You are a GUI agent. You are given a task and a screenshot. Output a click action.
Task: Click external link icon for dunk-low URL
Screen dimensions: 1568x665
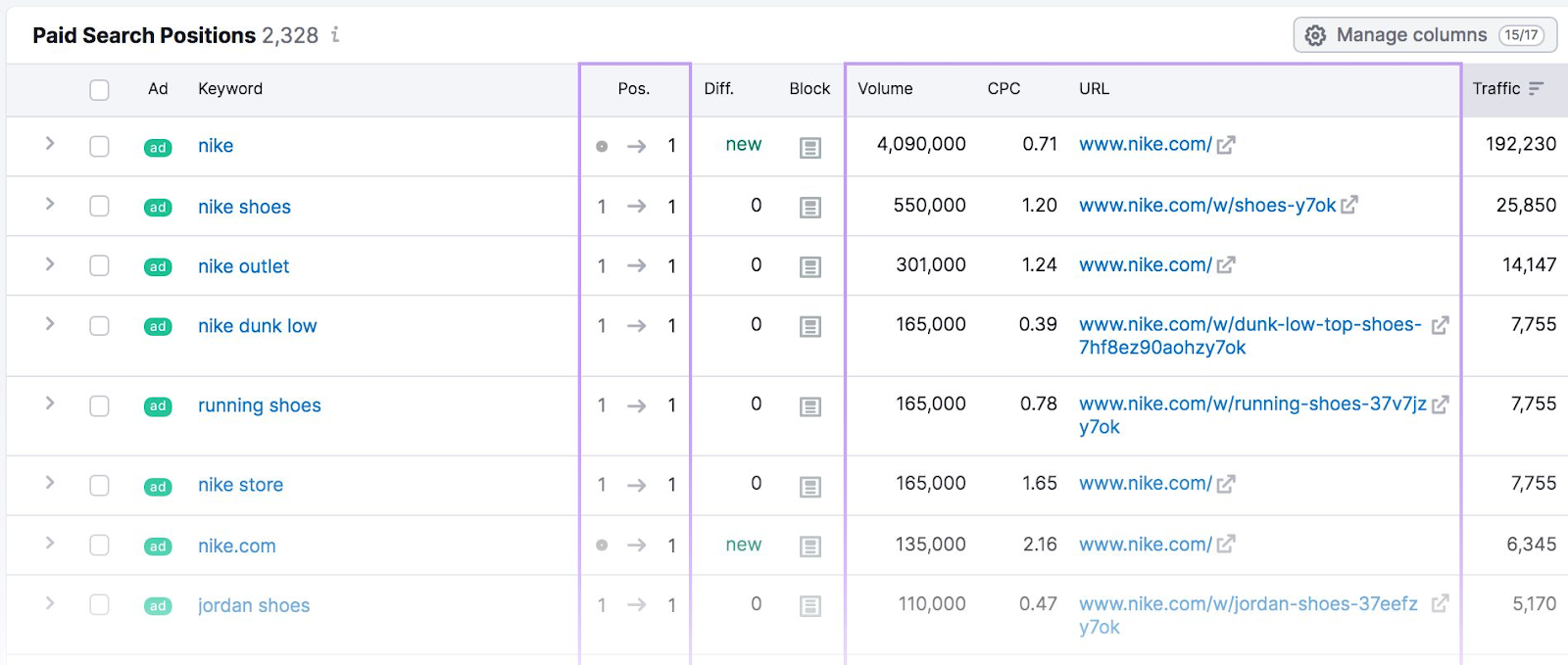1440,326
